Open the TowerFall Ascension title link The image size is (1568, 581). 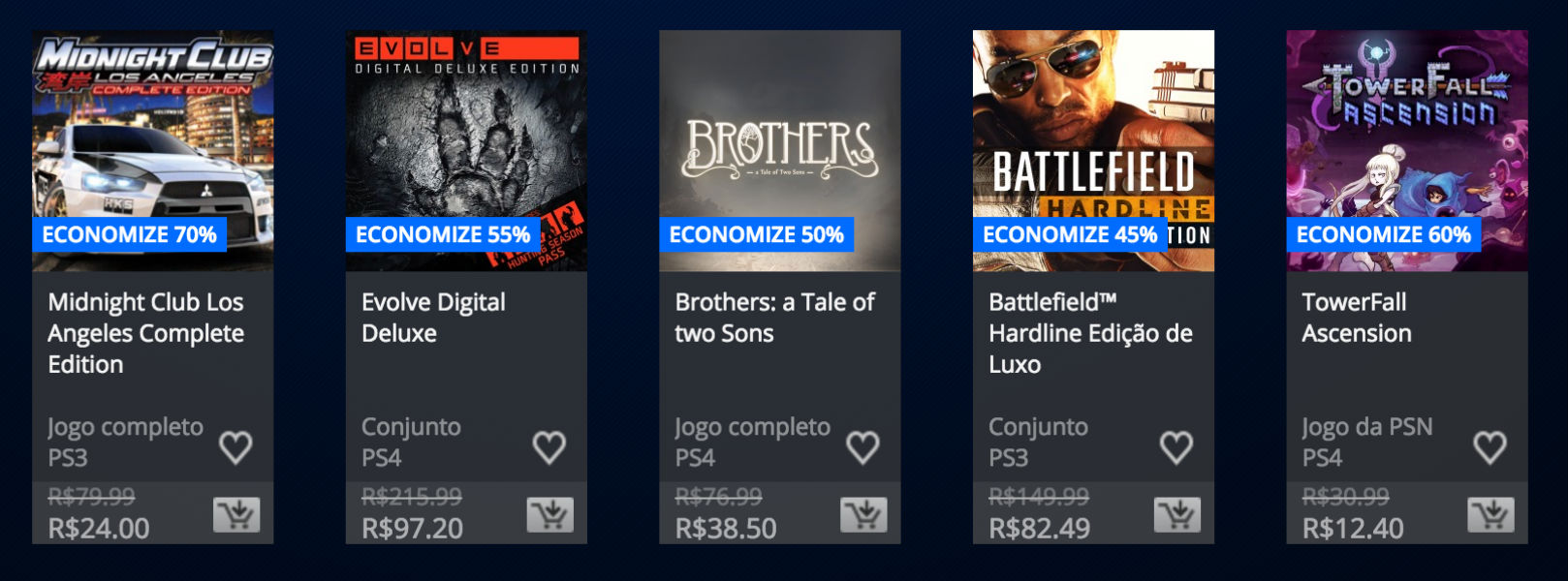tap(1357, 318)
